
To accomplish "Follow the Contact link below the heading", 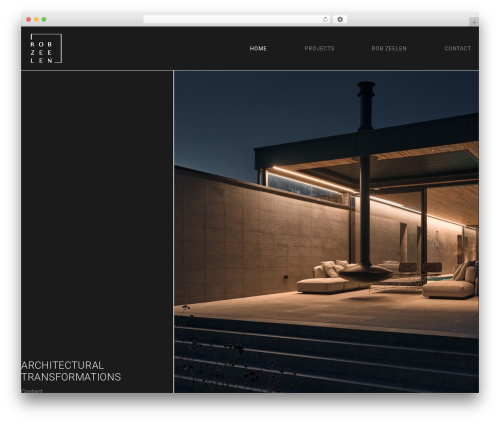I will [x=32, y=391].
